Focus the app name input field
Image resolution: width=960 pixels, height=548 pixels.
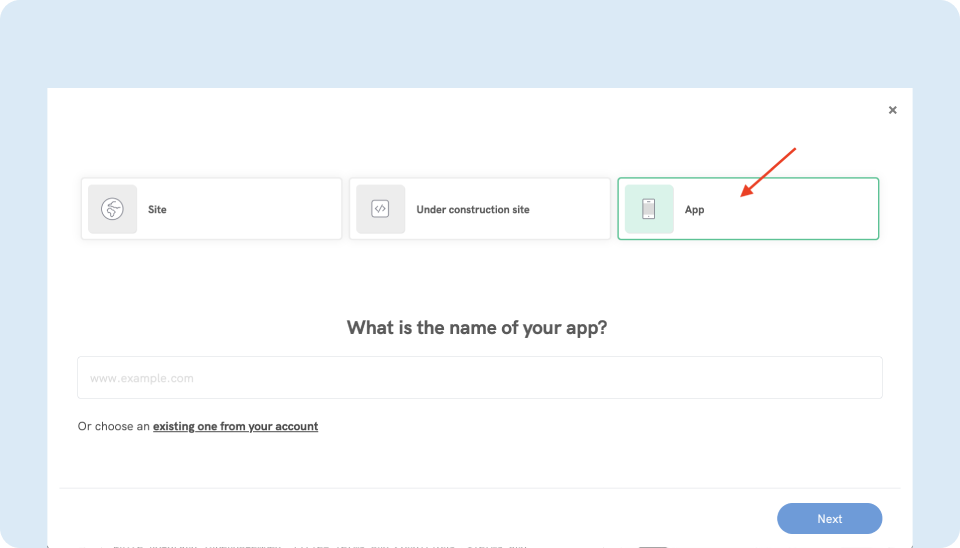coord(480,378)
